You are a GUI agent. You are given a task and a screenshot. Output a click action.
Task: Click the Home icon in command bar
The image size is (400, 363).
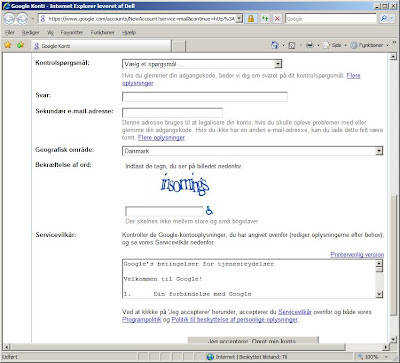275,45
